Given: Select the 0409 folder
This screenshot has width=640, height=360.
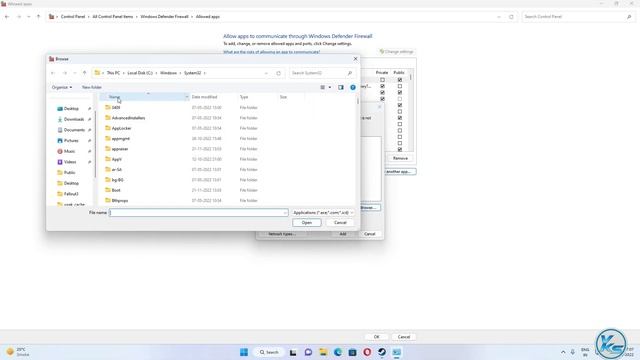Looking at the screenshot, I should pyautogui.click(x=116, y=107).
